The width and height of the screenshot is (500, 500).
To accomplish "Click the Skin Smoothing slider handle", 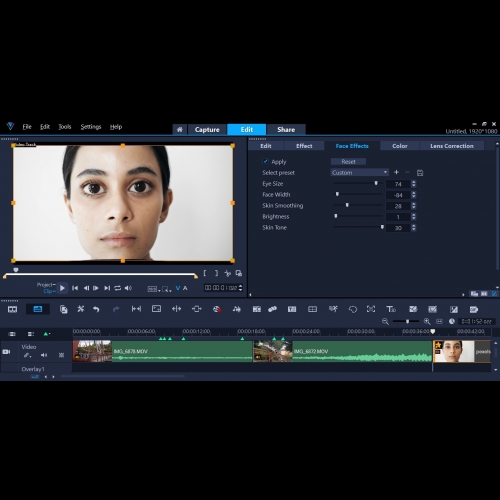I will 347,205.
